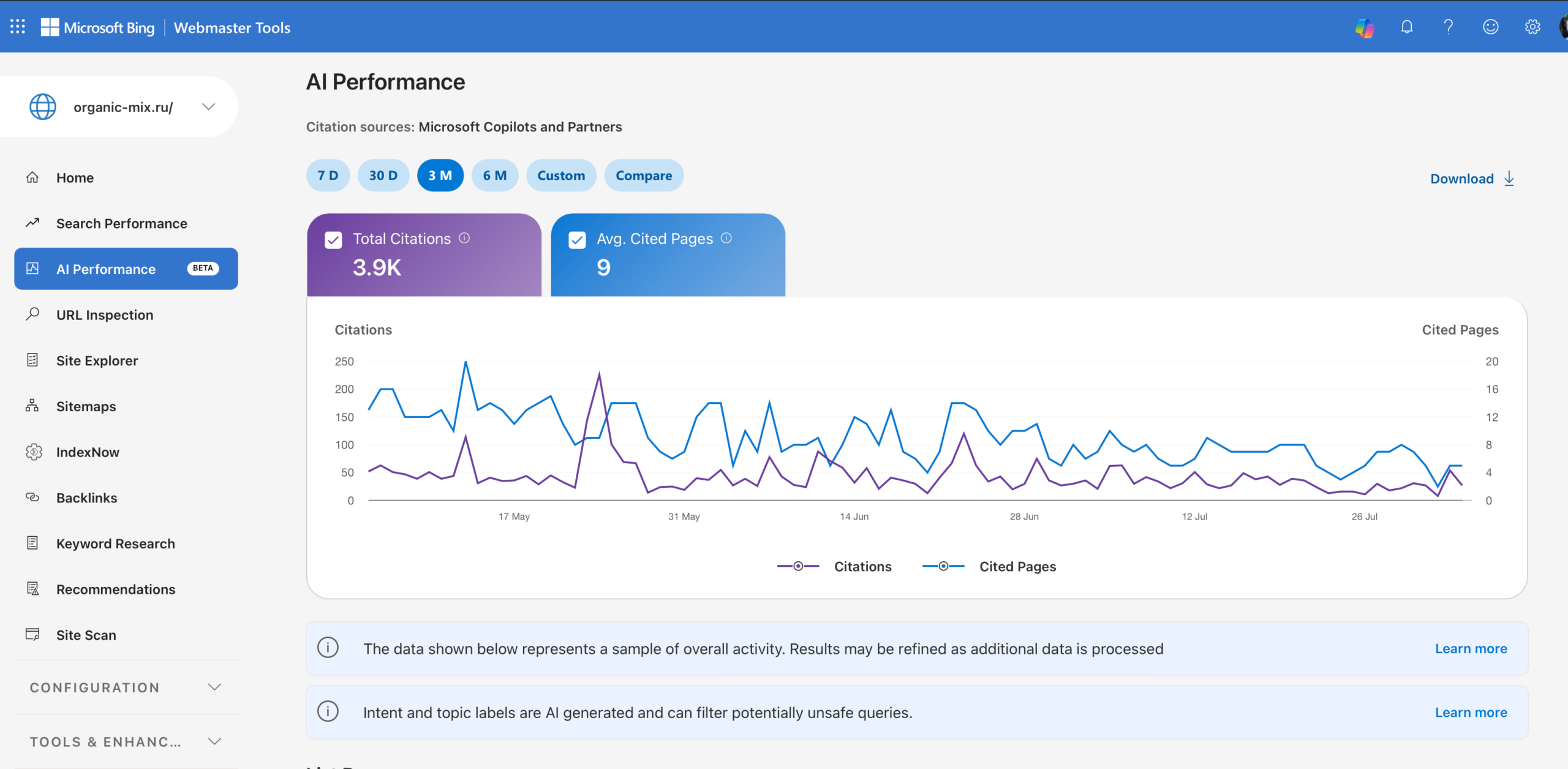Uncheck the Total Citations checkbox
The height and width of the screenshot is (769, 1568).
(333, 240)
